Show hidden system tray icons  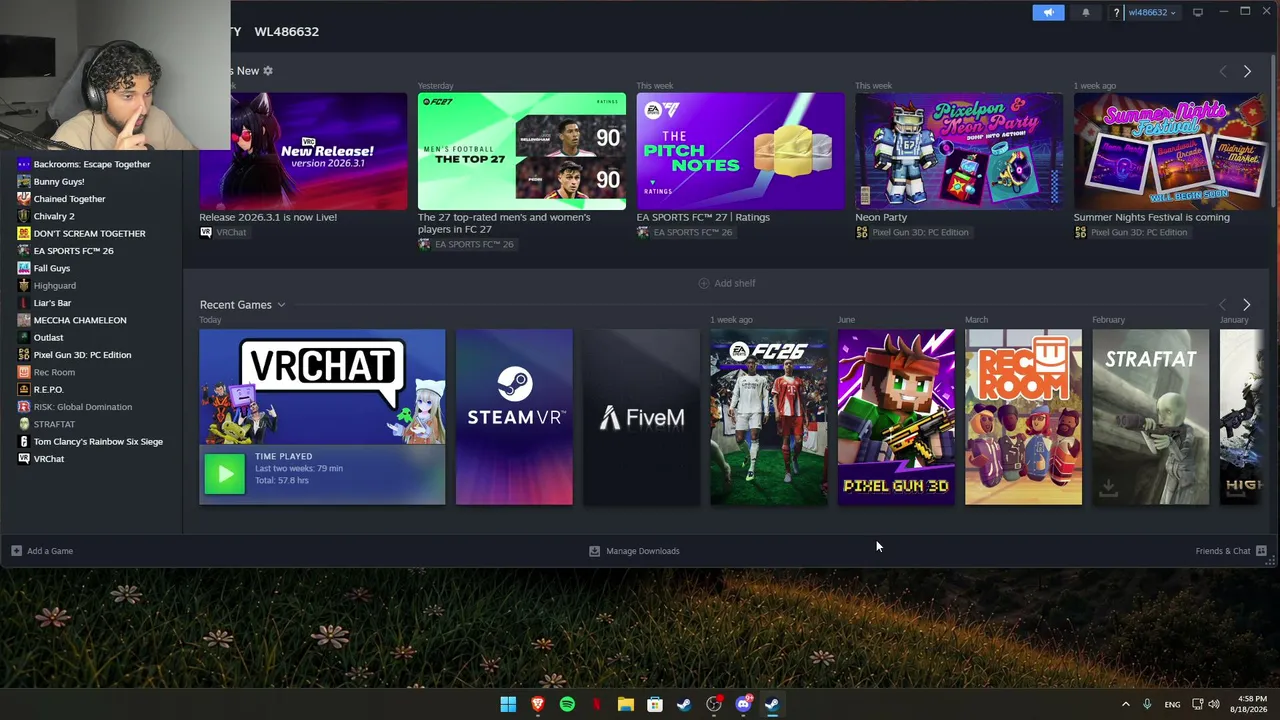pos(1125,705)
